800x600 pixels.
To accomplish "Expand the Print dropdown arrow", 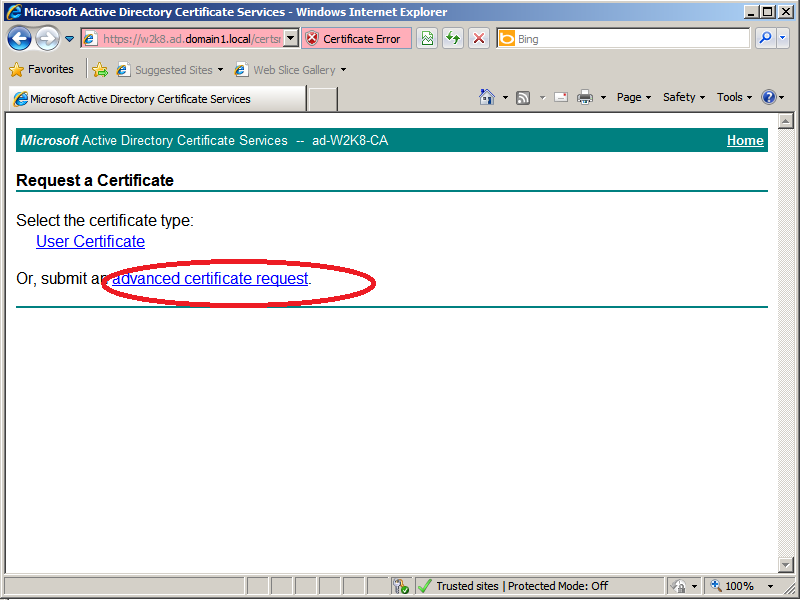I will (603, 97).
